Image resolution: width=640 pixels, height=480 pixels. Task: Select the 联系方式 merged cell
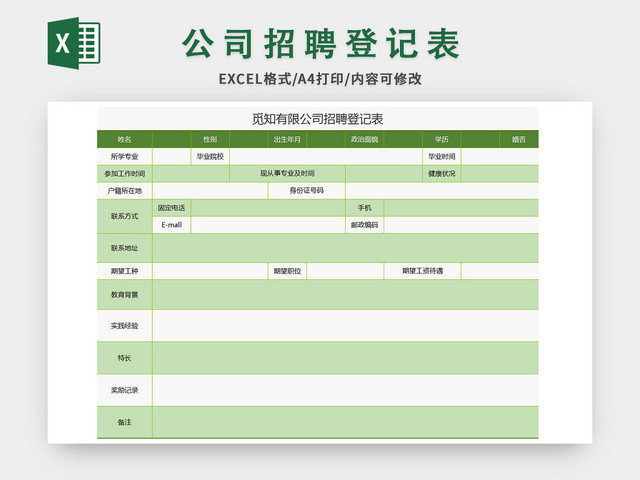click(124, 216)
